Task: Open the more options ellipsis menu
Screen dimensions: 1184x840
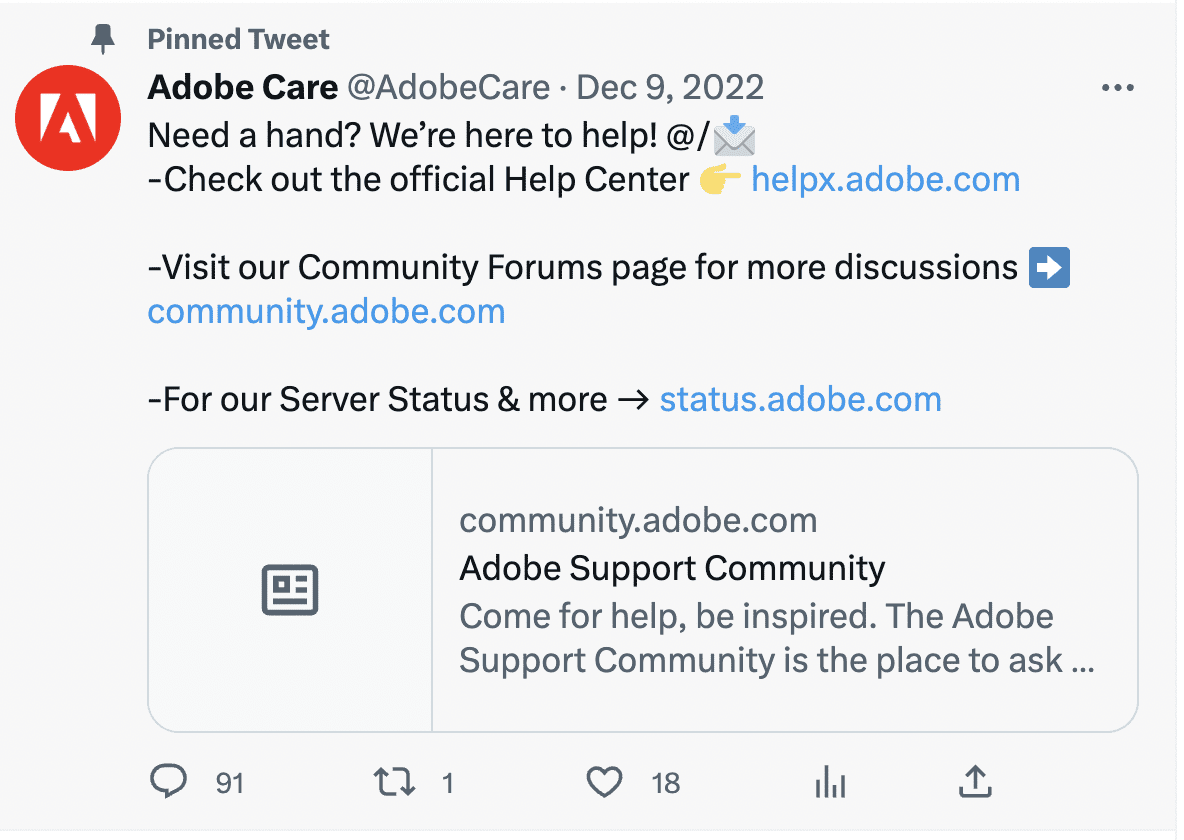Action: point(1117,88)
